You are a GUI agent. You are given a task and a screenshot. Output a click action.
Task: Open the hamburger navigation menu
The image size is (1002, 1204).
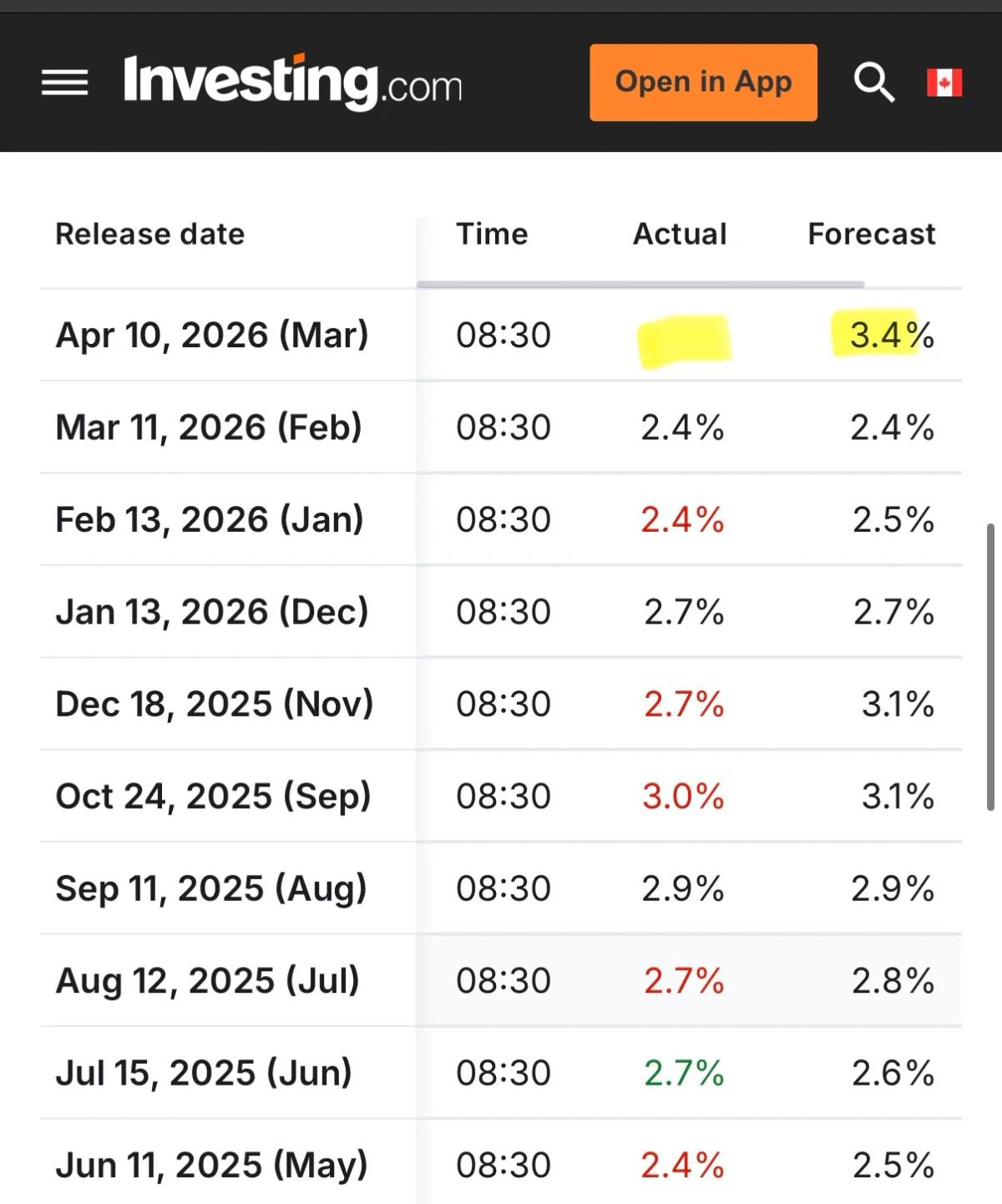[x=63, y=81]
